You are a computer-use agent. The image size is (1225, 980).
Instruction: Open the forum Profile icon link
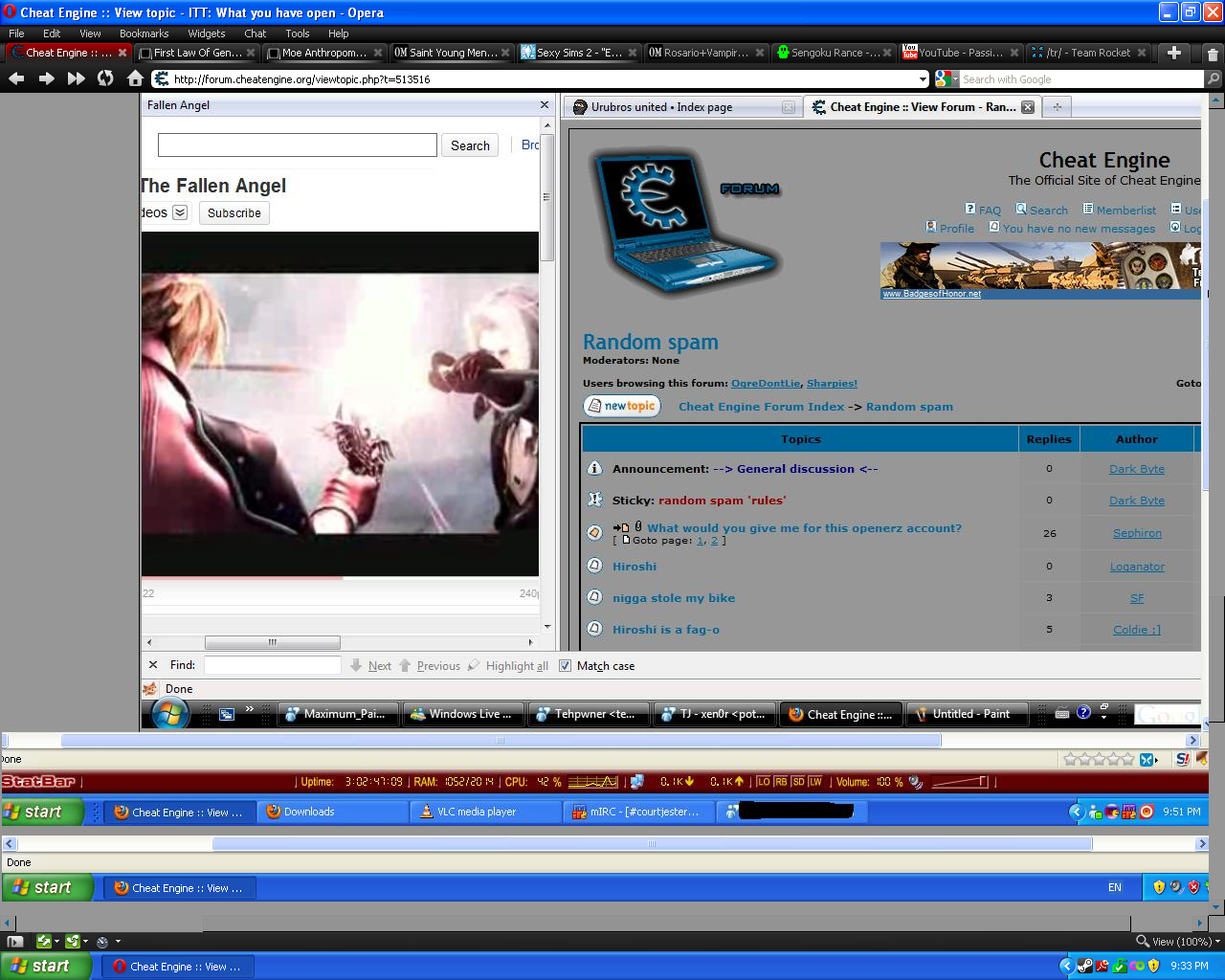coord(931,227)
